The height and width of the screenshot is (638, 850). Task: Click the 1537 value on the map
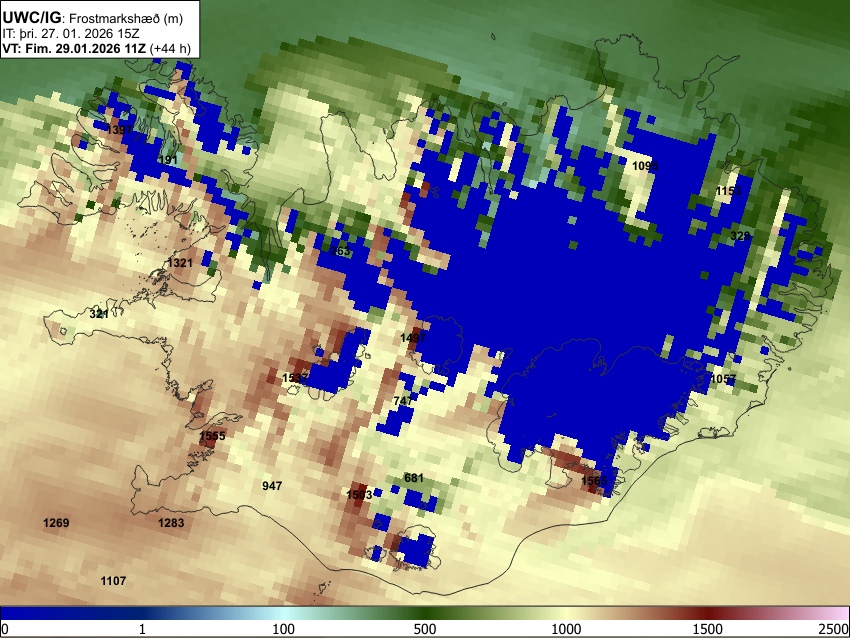click(x=295, y=378)
